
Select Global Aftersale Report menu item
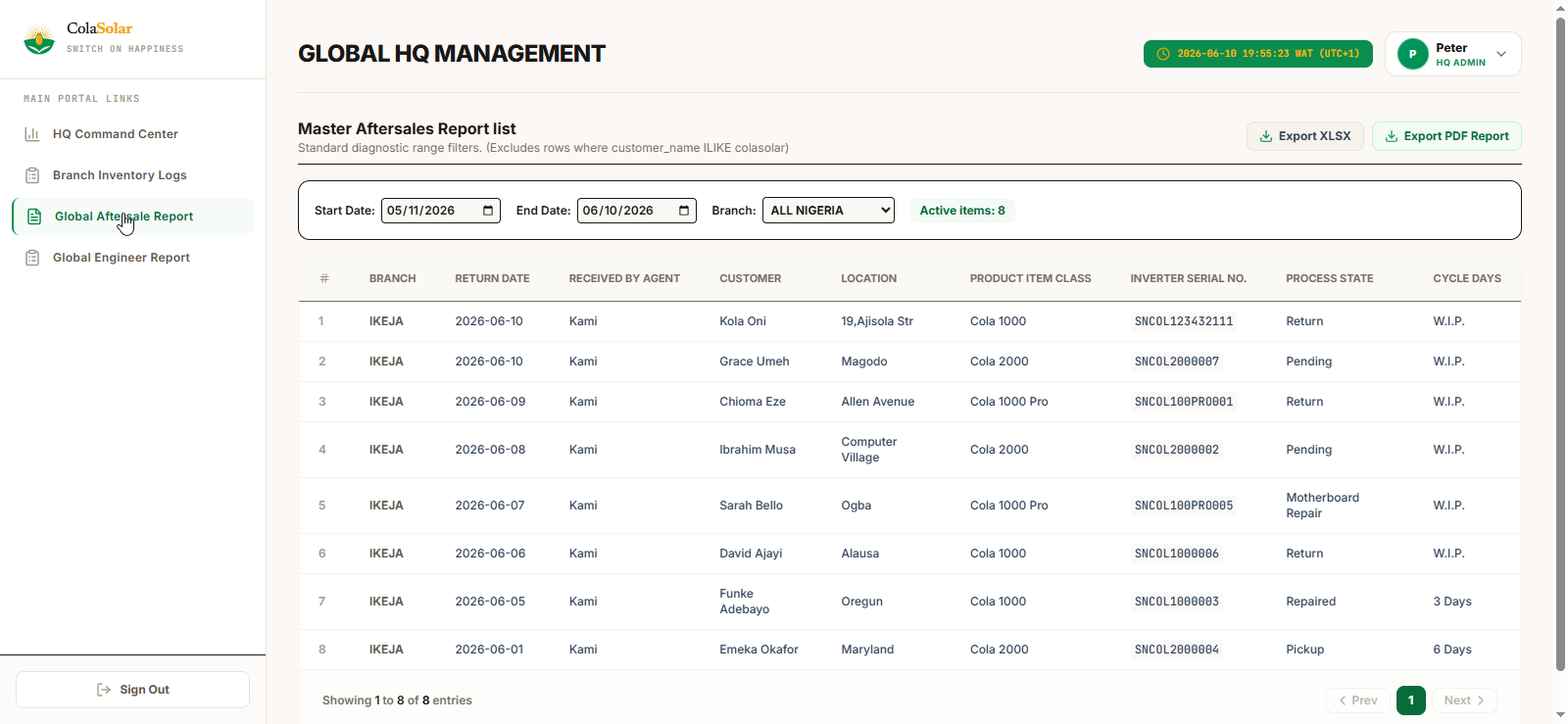(132, 217)
